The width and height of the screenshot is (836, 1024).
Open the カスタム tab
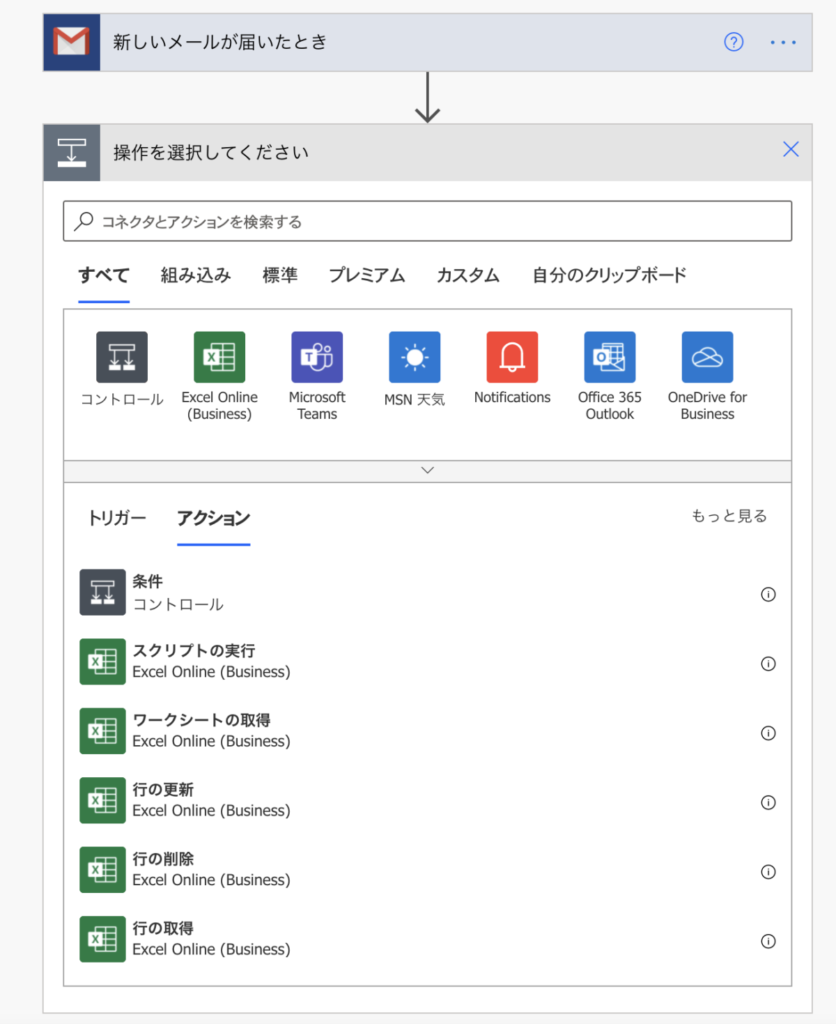click(x=468, y=276)
